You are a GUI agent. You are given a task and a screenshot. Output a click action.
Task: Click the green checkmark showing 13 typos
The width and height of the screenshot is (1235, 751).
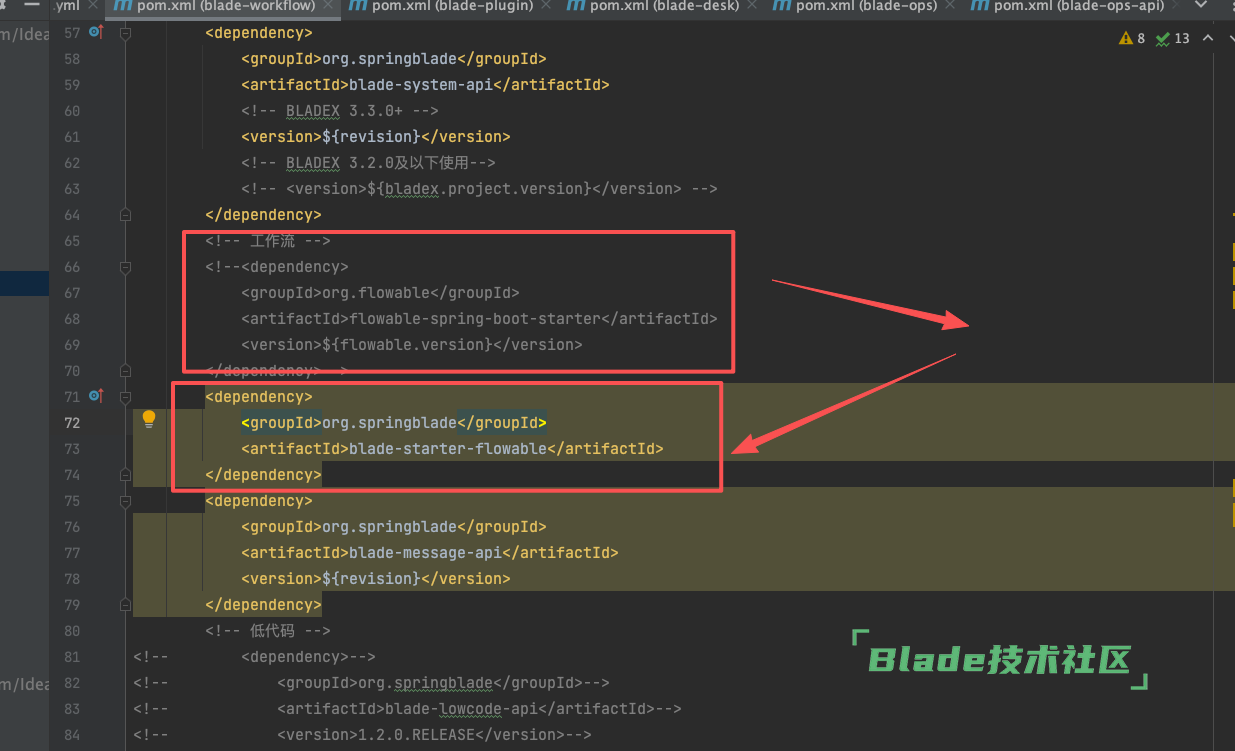[1163, 38]
